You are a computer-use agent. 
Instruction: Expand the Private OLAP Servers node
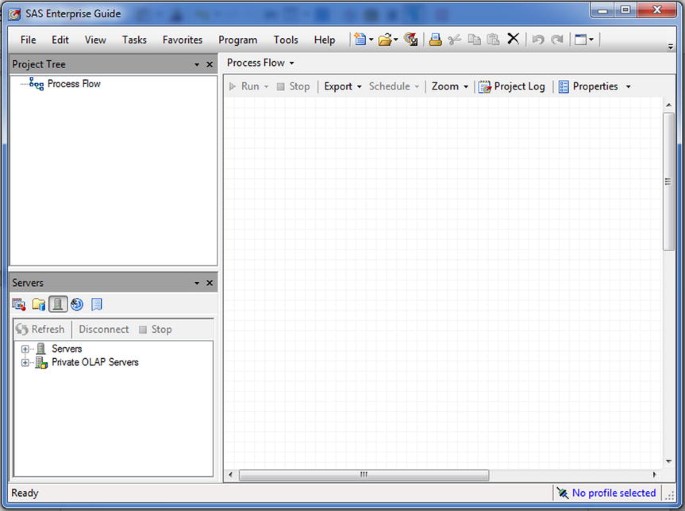click(25, 363)
